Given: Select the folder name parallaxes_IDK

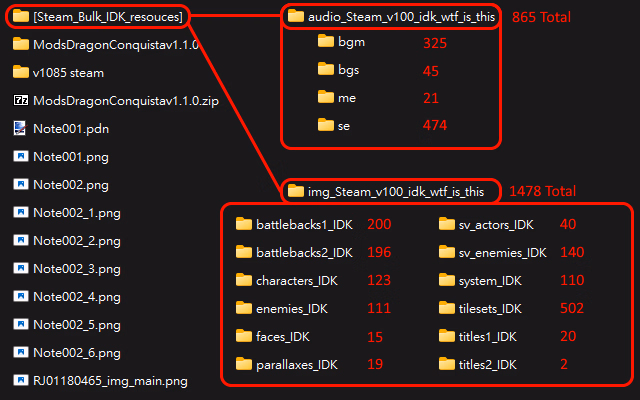Looking at the screenshot, I should click(297, 364).
